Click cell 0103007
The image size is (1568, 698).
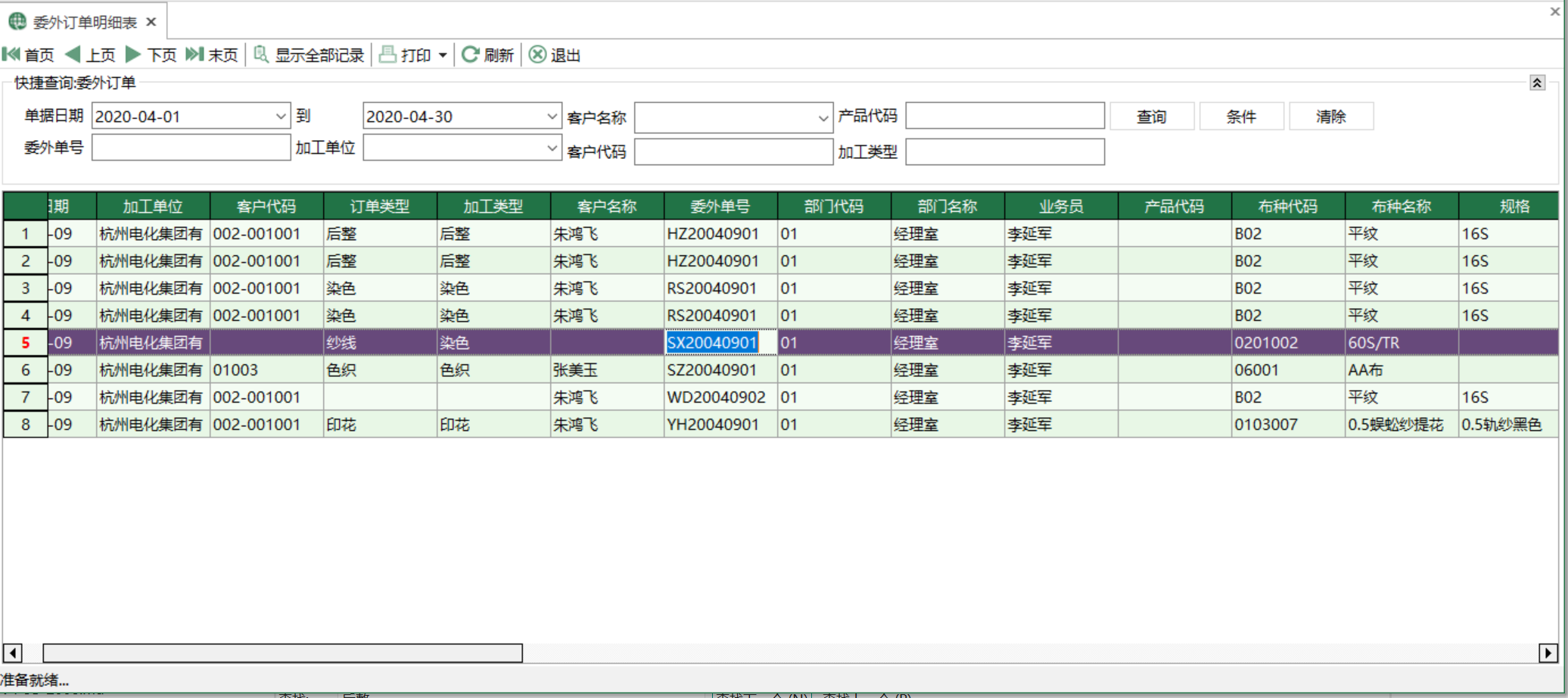click(1288, 424)
